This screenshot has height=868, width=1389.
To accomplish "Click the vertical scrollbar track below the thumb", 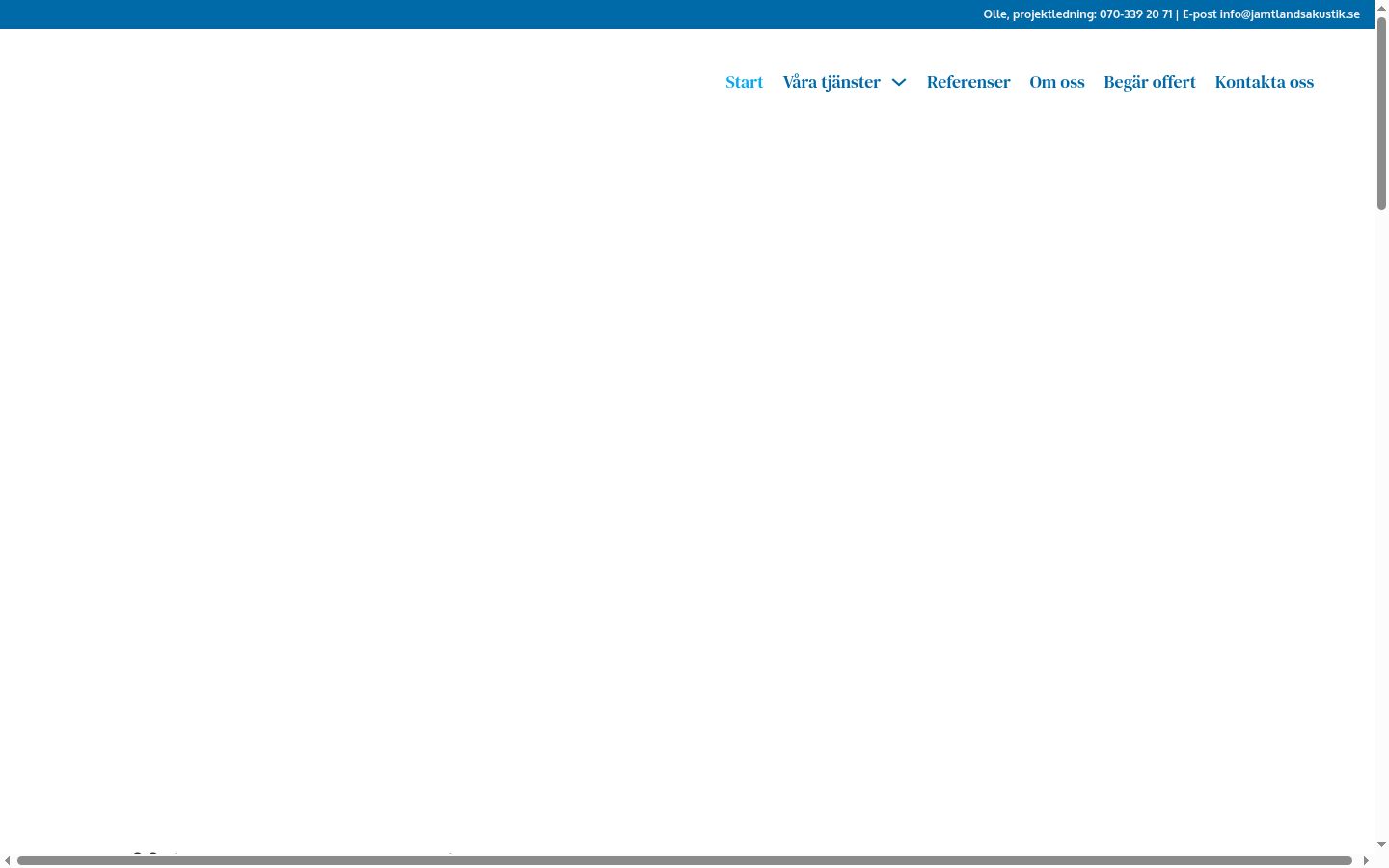I will coord(1381,521).
